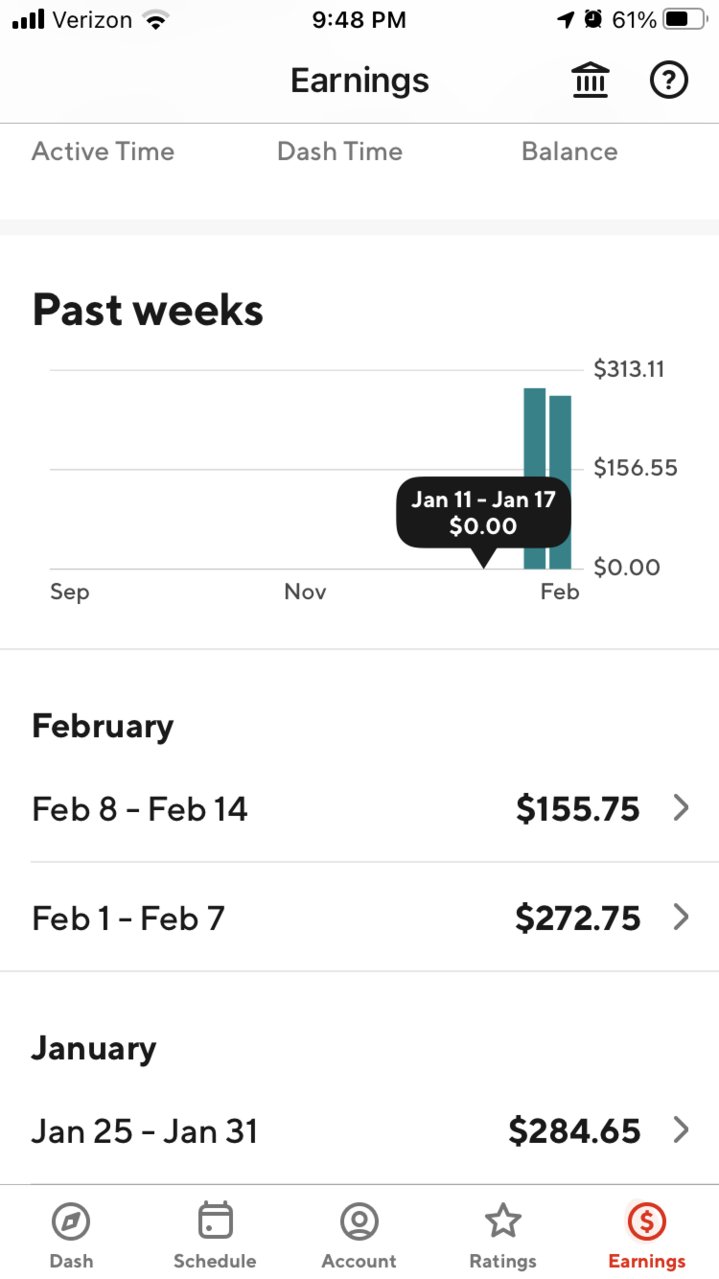Open the $272.75 weekly earnings entry
Image resolution: width=719 pixels, height=1279 pixels.
point(359,917)
